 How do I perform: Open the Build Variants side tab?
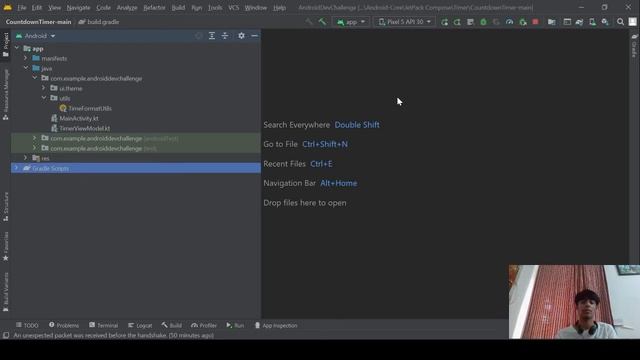click(6, 292)
